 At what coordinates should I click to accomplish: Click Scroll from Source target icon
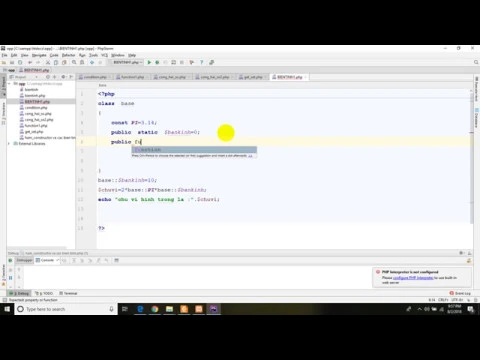coord(48,77)
